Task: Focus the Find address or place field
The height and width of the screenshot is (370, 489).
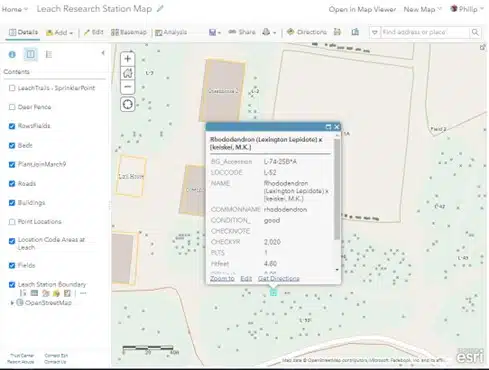Action: (424, 32)
